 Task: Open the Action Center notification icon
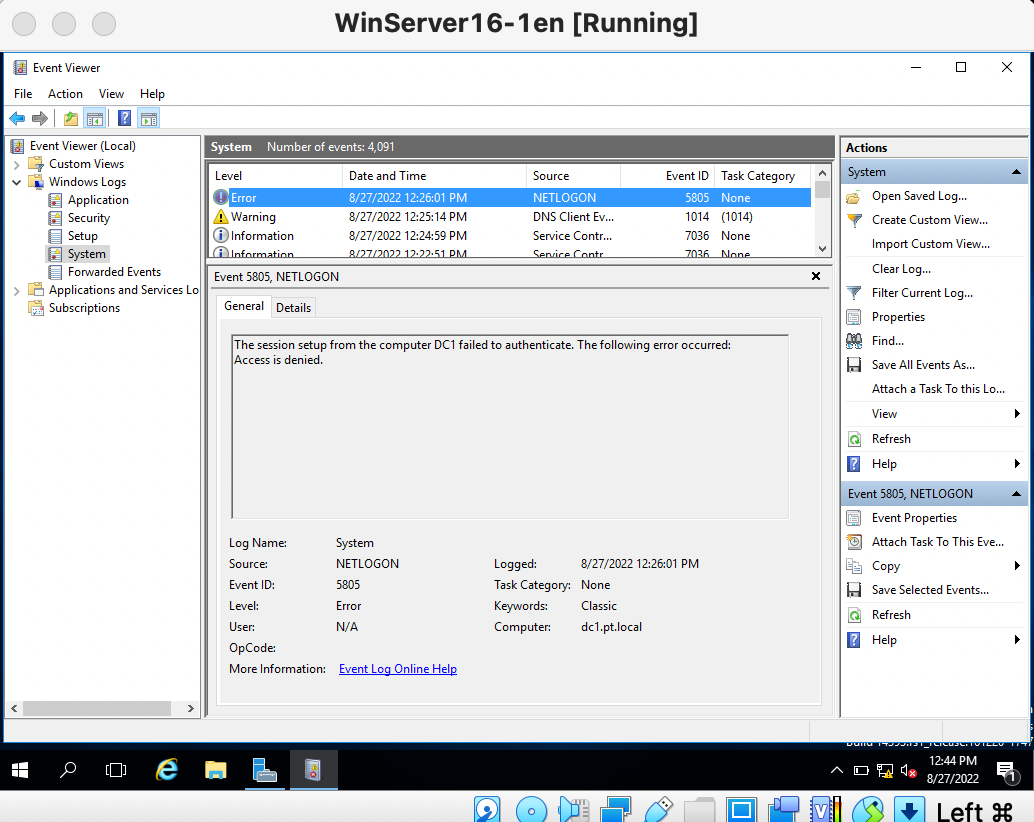click(x=1007, y=771)
